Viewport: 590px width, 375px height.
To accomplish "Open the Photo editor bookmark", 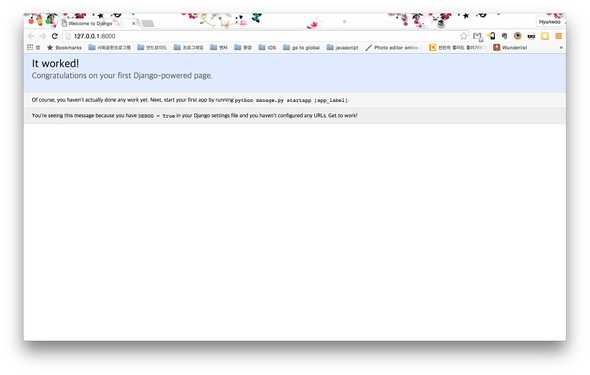I will point(392,47).
